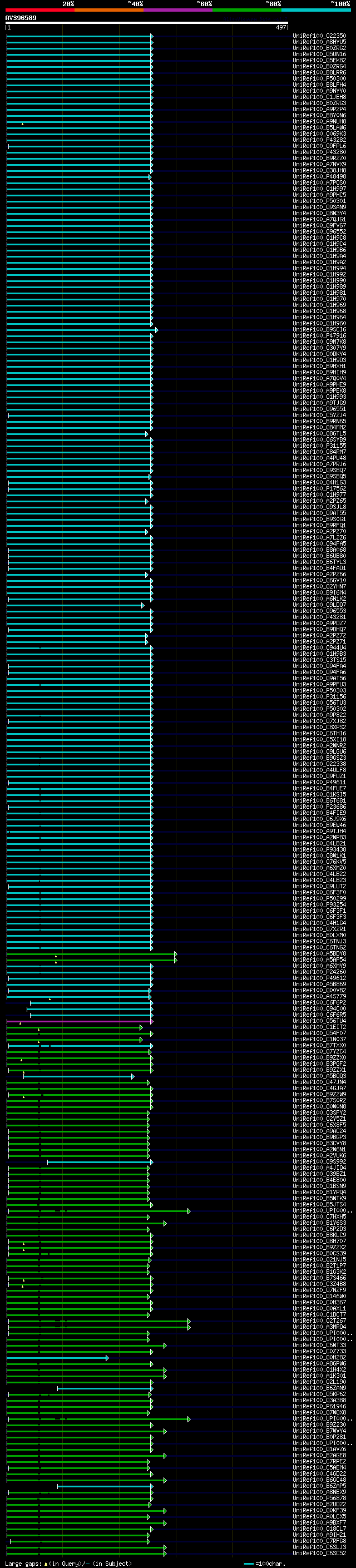Select the UniRef100_P49612 label
Viewport: 356px width, 1568px height.
click(319, 978)
